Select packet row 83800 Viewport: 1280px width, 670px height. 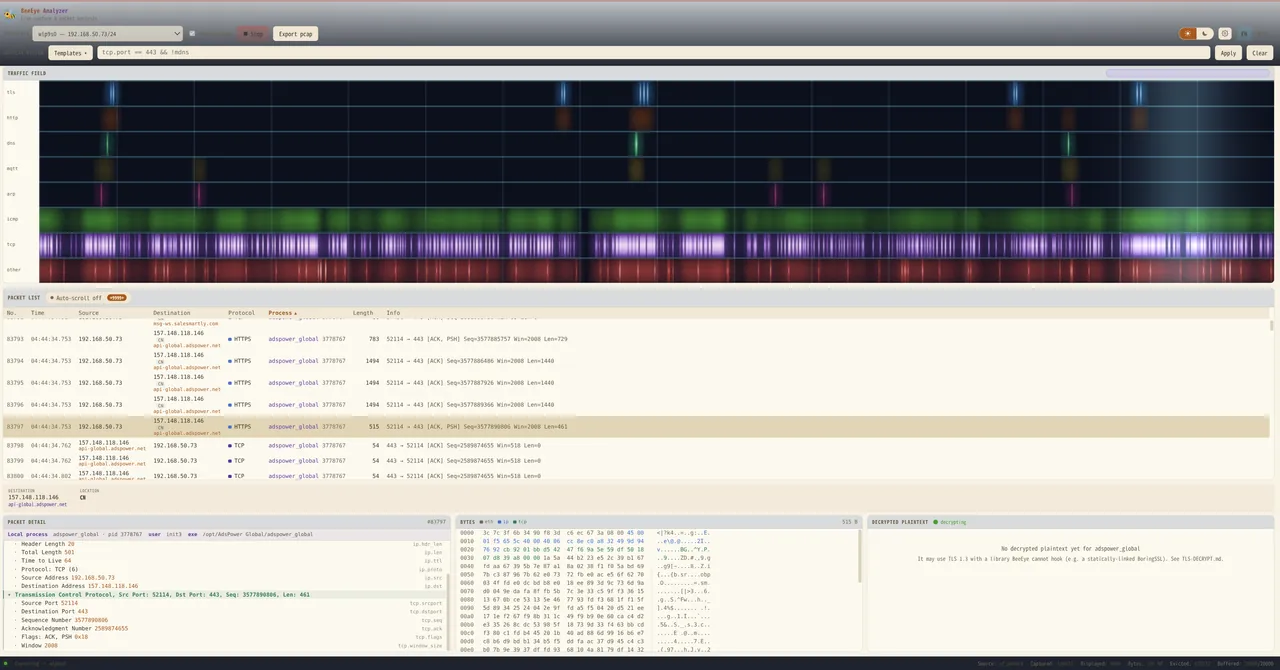tap(636, 476)
